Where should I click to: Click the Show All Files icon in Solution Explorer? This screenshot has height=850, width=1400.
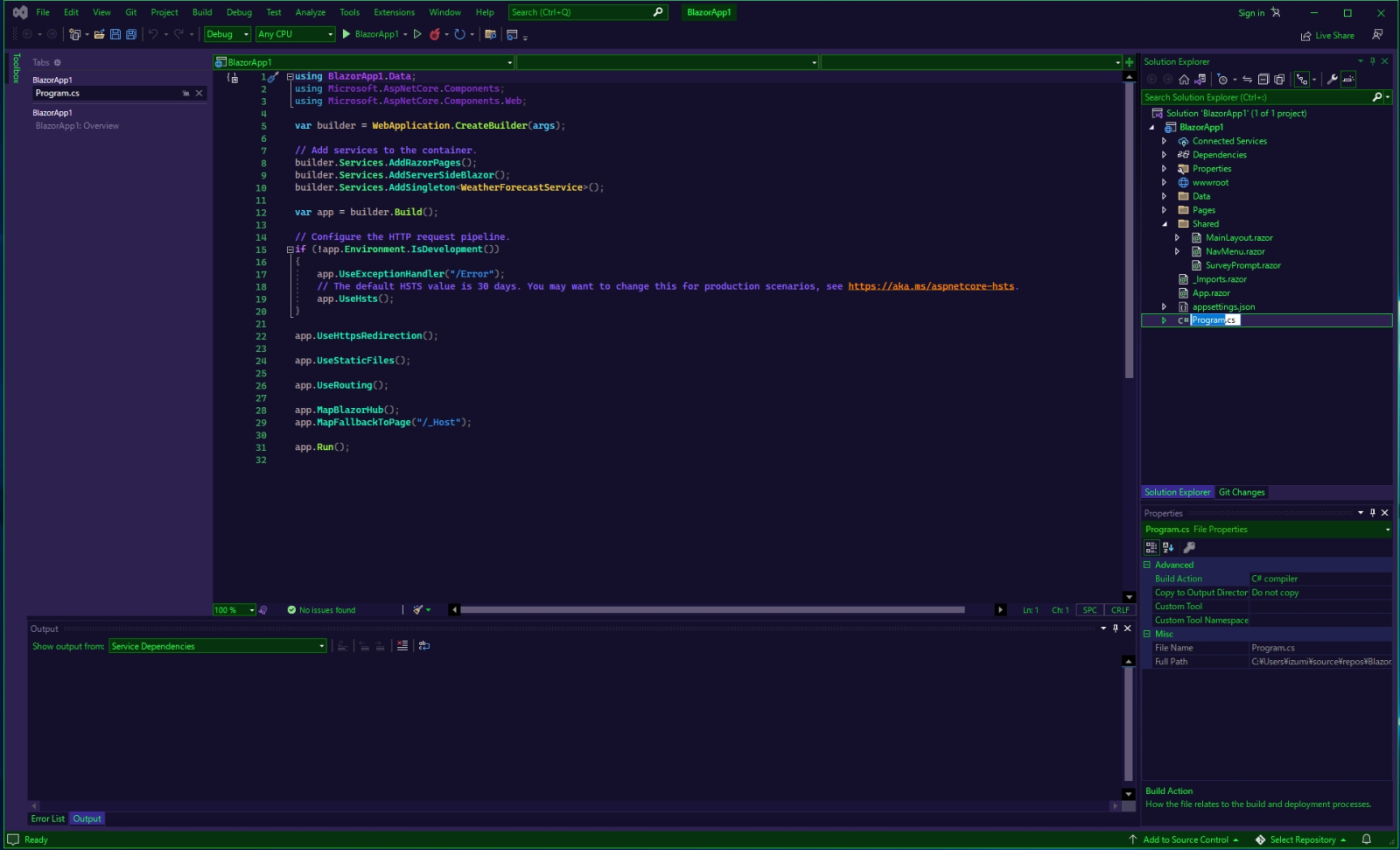pos(1279,80)
